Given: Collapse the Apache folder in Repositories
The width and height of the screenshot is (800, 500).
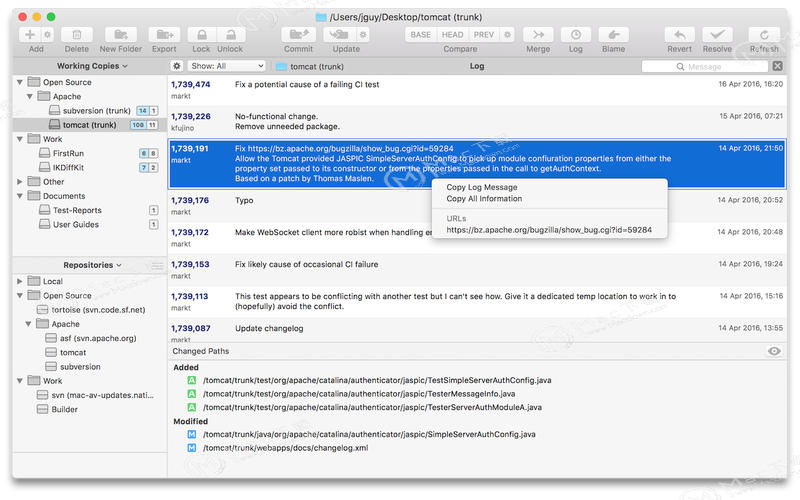Looking at the screenshot, I should [x=28, y=324].
